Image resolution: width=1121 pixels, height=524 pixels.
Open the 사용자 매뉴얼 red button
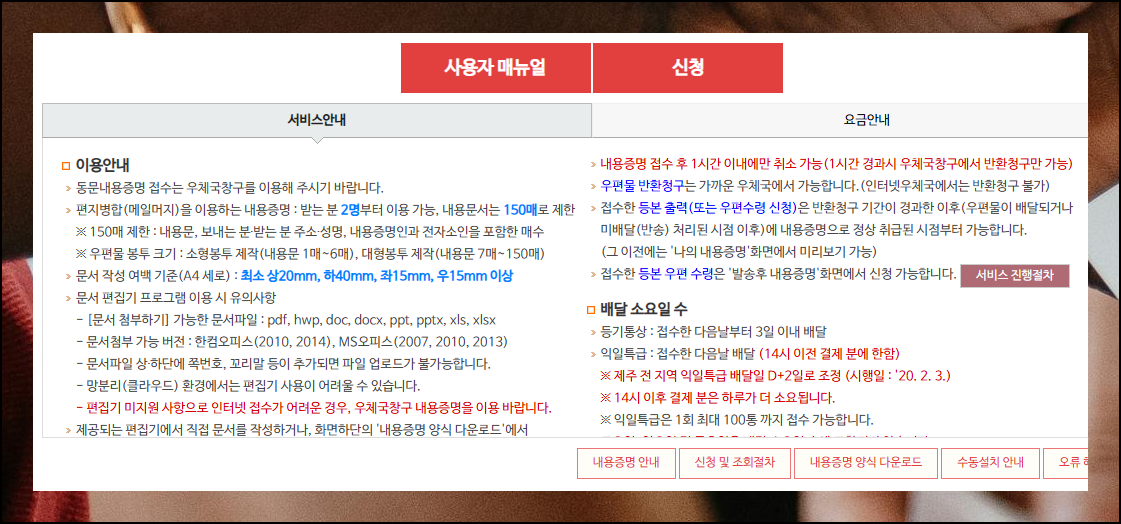pos(495,68)
